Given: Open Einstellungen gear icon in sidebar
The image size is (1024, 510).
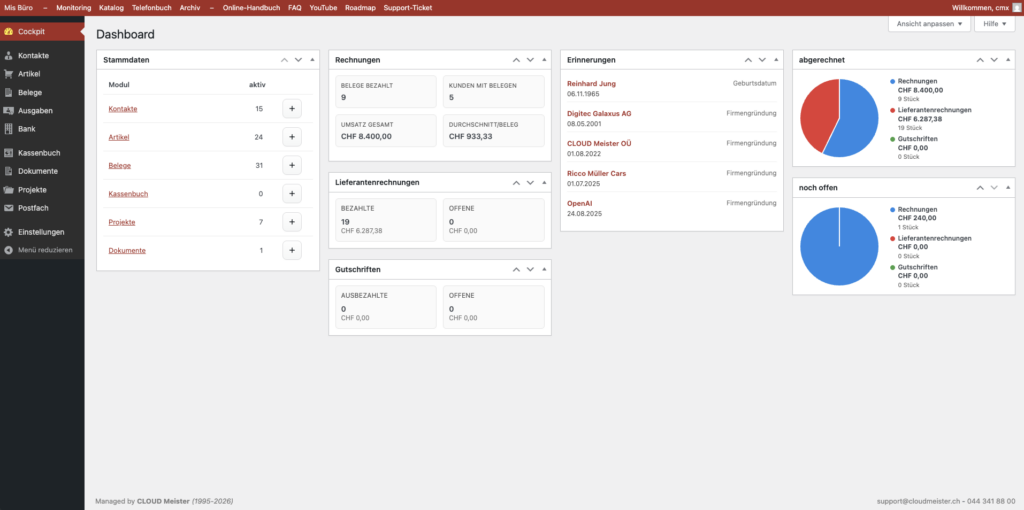Looking at the screenshot, I should pos(9,232).
